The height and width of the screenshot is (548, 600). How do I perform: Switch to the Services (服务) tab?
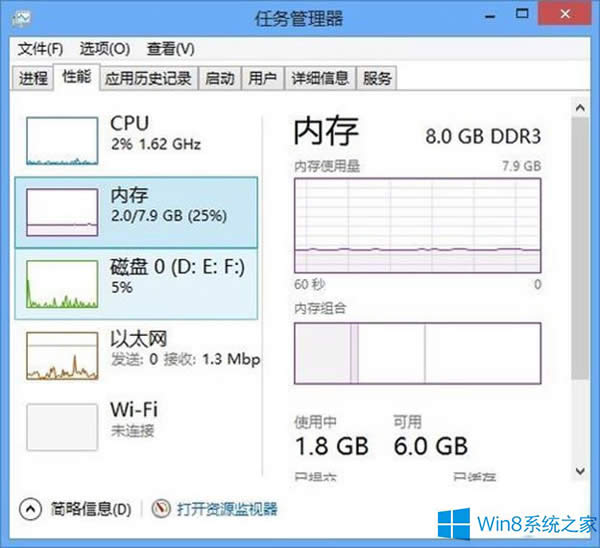377,78
